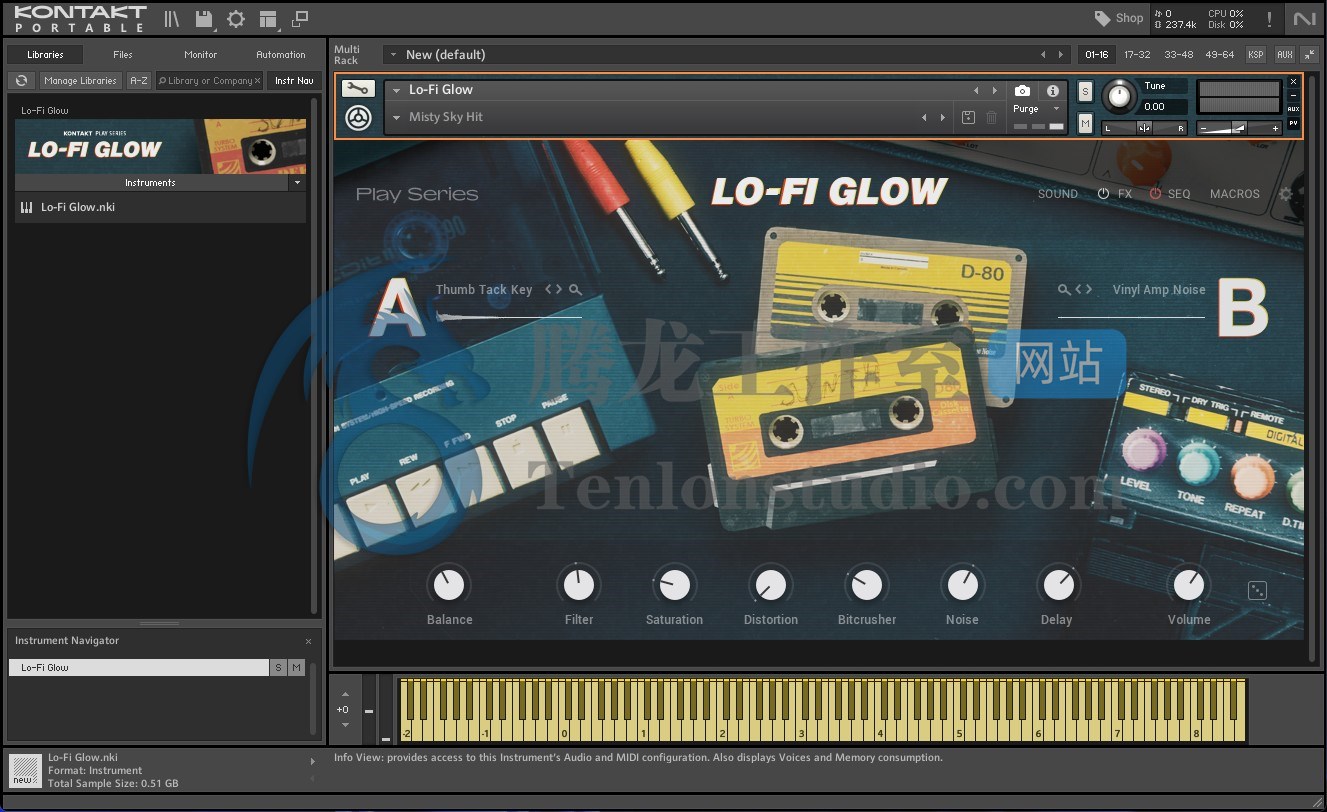The height and width of the screenshot is (812, 1327).
Task: Browse sound A with magnifier icon
Action: click(575, 290)
